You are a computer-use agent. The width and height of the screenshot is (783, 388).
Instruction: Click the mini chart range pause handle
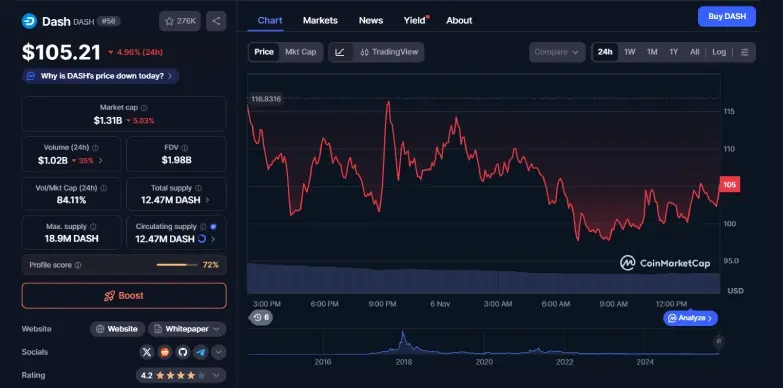(x=719, y=342)
